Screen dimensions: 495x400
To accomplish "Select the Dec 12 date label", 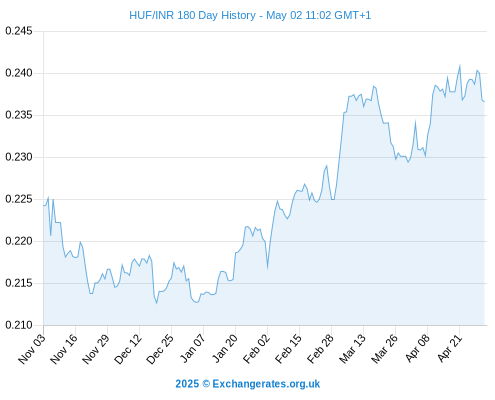I will (128, 349).
